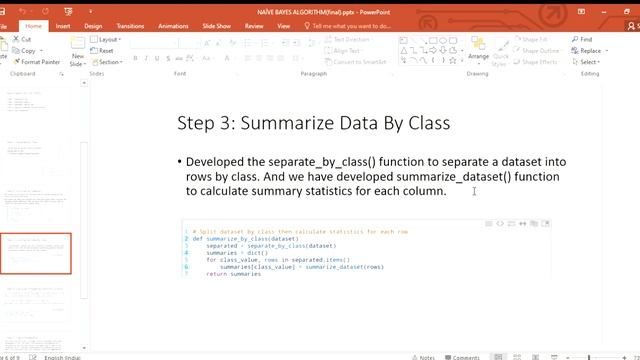This screenshot has width=640, height=360.
Task: Click the Arrange shapes icon
Action: tap(478, 43)
